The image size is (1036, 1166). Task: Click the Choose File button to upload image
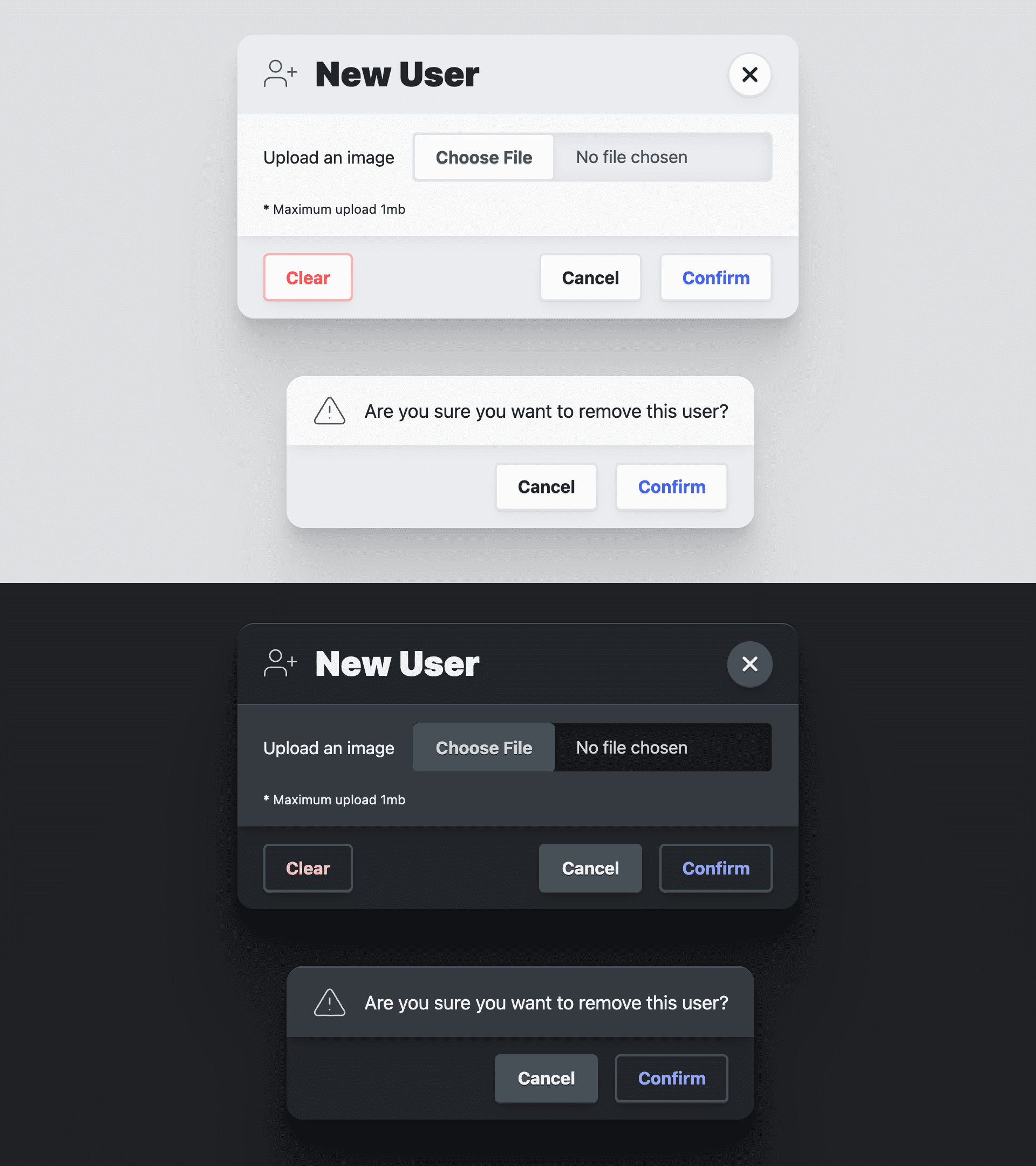484,157
